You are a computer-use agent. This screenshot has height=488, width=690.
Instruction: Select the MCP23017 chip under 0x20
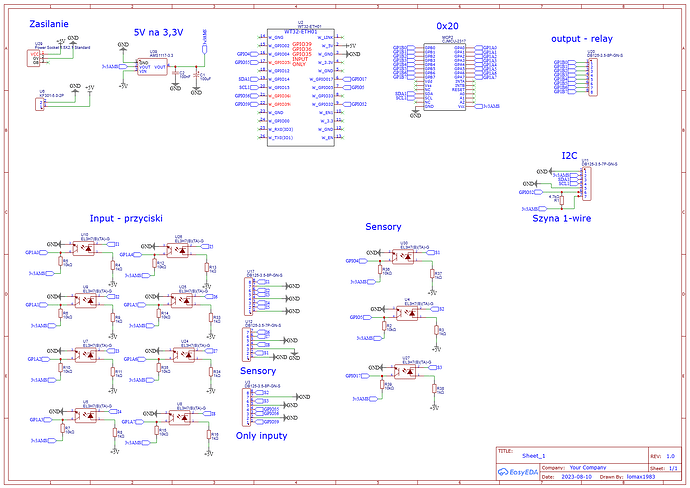(444, 77)
